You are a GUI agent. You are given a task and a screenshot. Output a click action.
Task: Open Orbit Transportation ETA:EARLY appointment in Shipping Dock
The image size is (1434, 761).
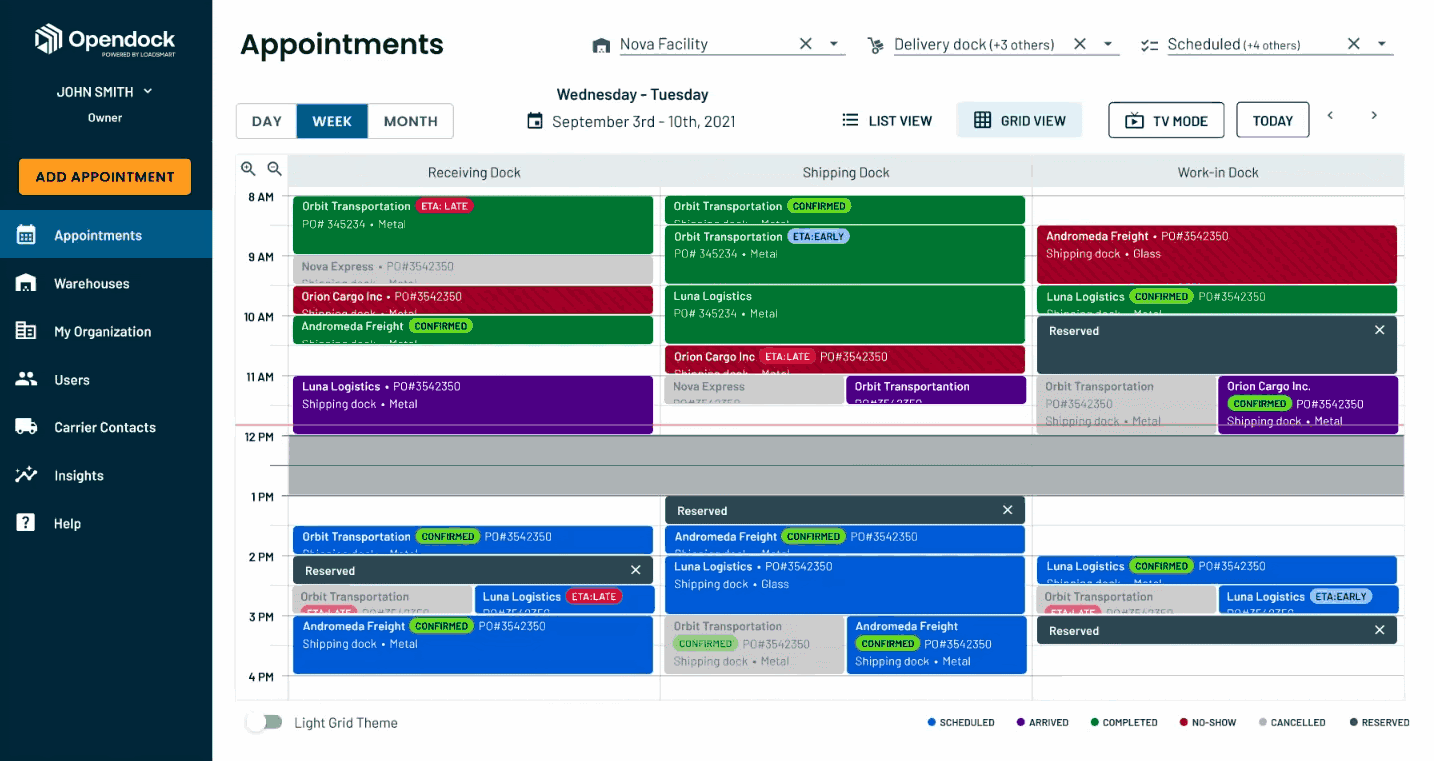[x=845, y=255]
